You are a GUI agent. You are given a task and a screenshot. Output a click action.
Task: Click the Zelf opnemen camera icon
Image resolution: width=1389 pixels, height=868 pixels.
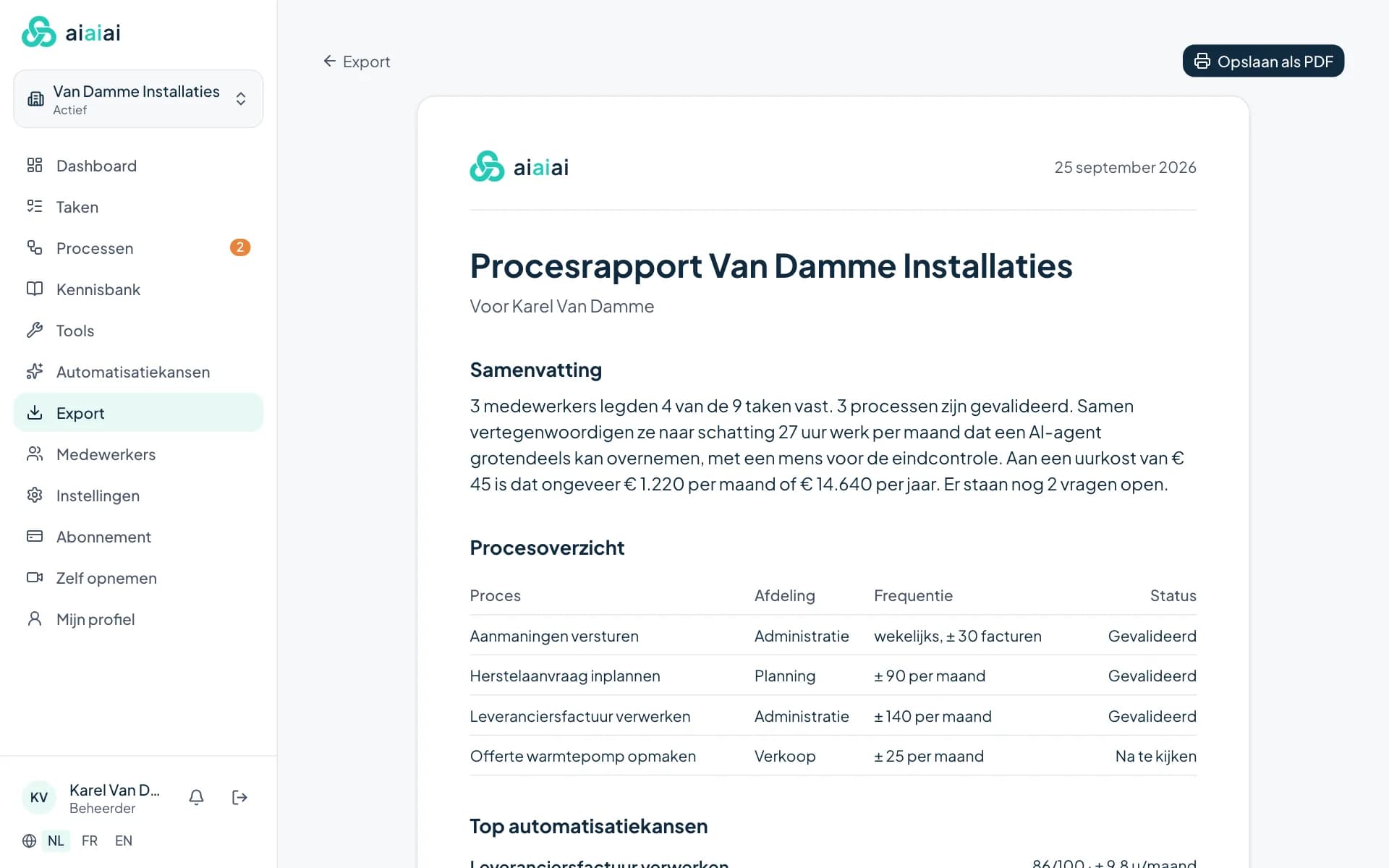(35, 578)
